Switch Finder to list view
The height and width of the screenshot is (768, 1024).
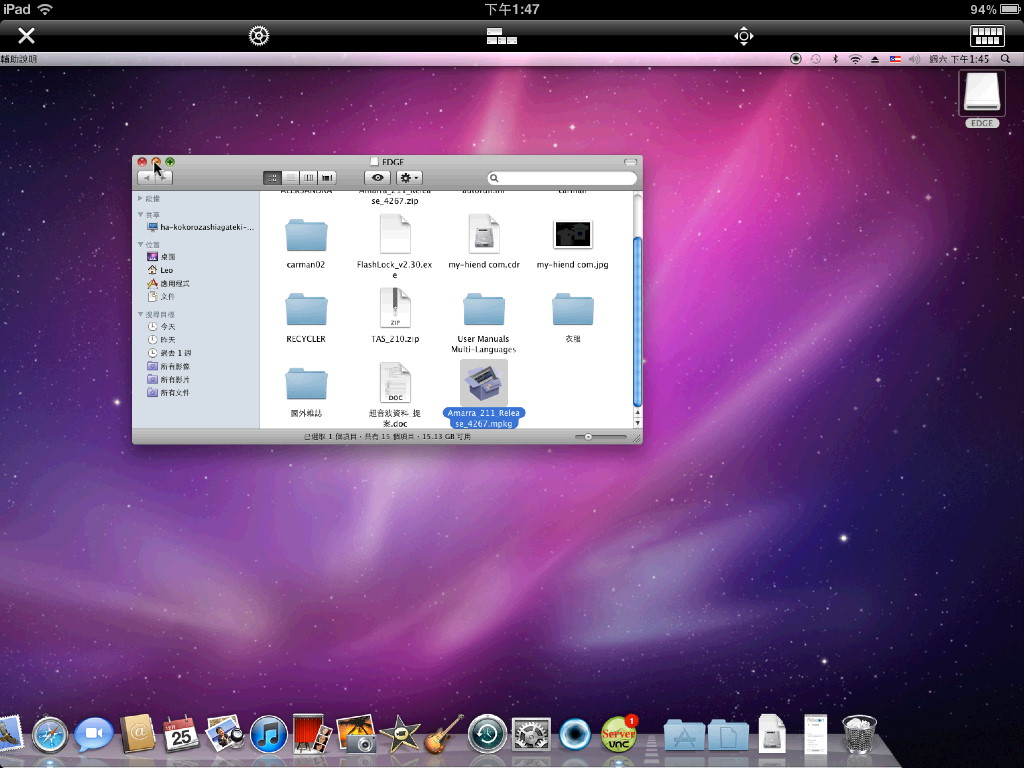[x=291, y=178]
